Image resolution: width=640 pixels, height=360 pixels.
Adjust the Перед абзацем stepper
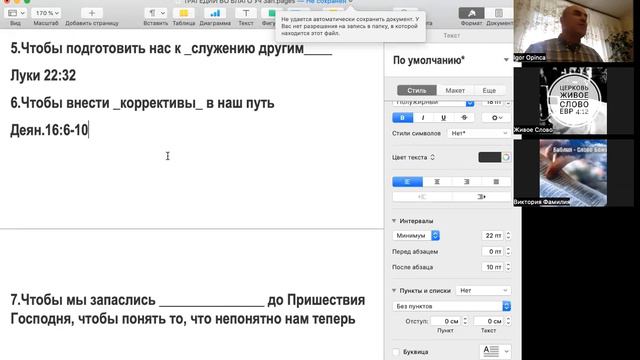(508, 251)
